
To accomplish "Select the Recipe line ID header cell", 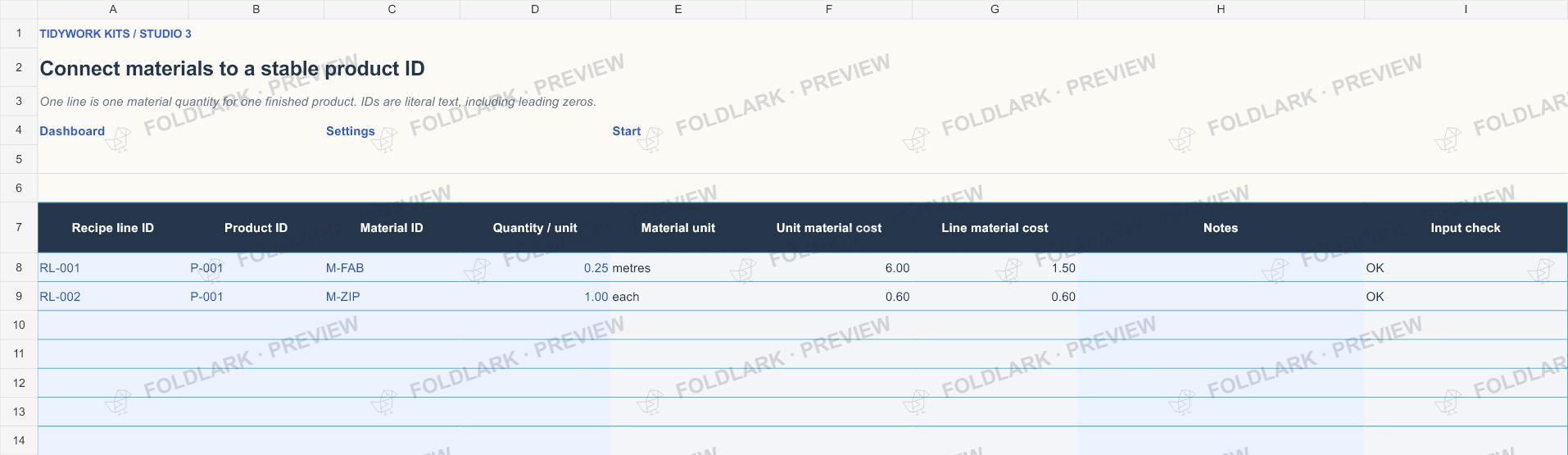I will 113,228.
